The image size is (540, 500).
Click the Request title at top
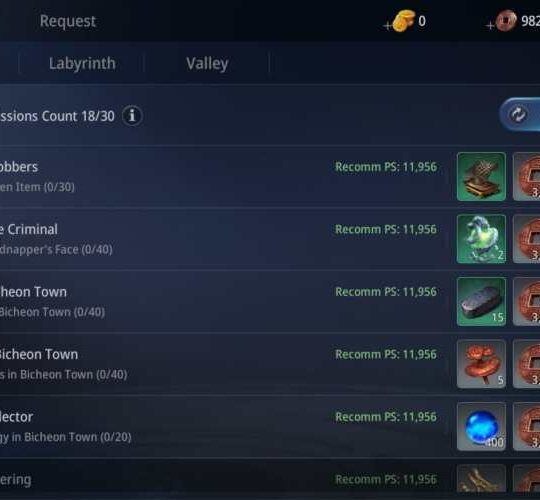[x=68, y=21]
